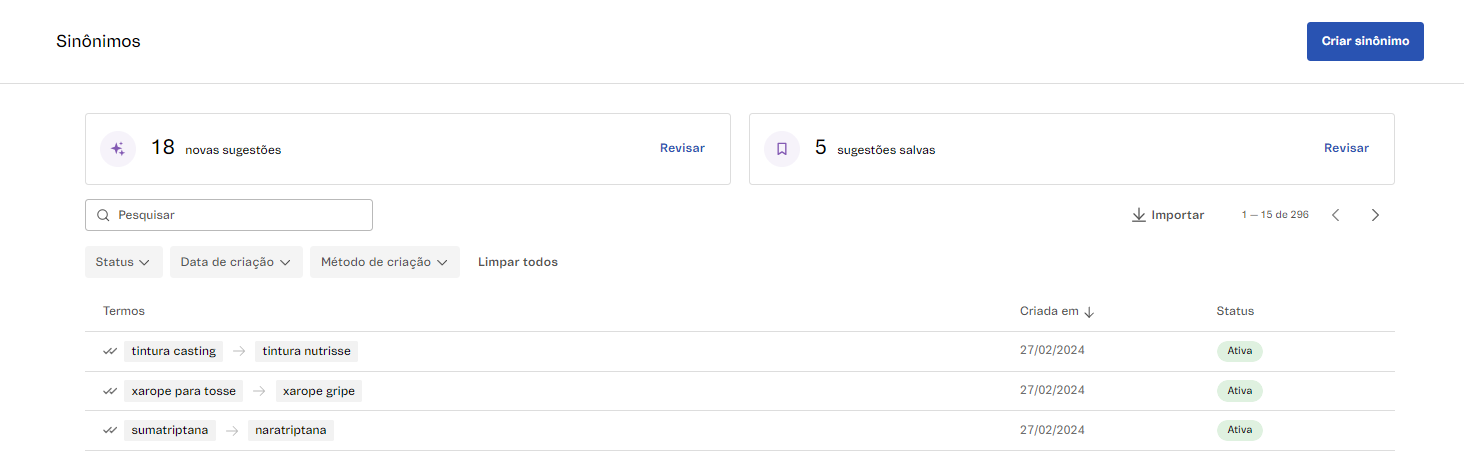Select the tintura nutrisse term chip
Screen dimensions: 1464x455
click(x=306, y=351)
